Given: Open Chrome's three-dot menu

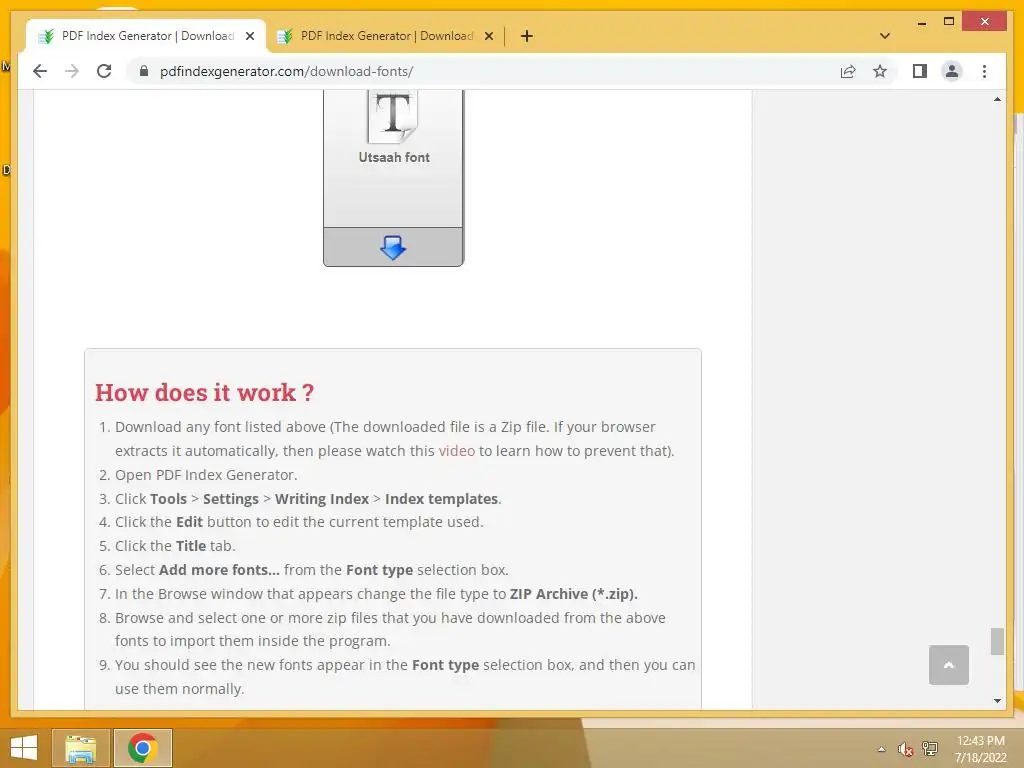Looking at the screenshot, I should point(984,71).
